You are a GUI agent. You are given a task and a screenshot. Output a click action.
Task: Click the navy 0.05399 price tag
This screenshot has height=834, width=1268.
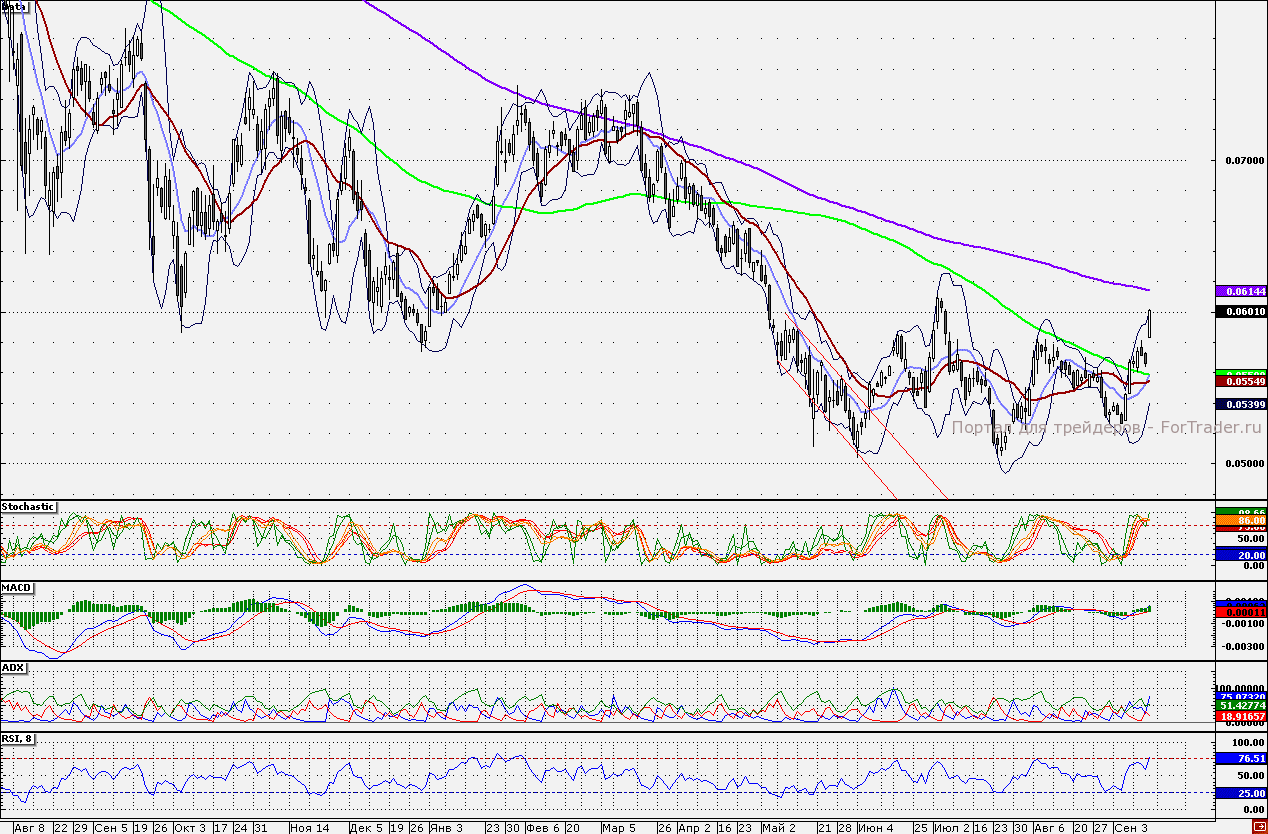(1240, 404)
